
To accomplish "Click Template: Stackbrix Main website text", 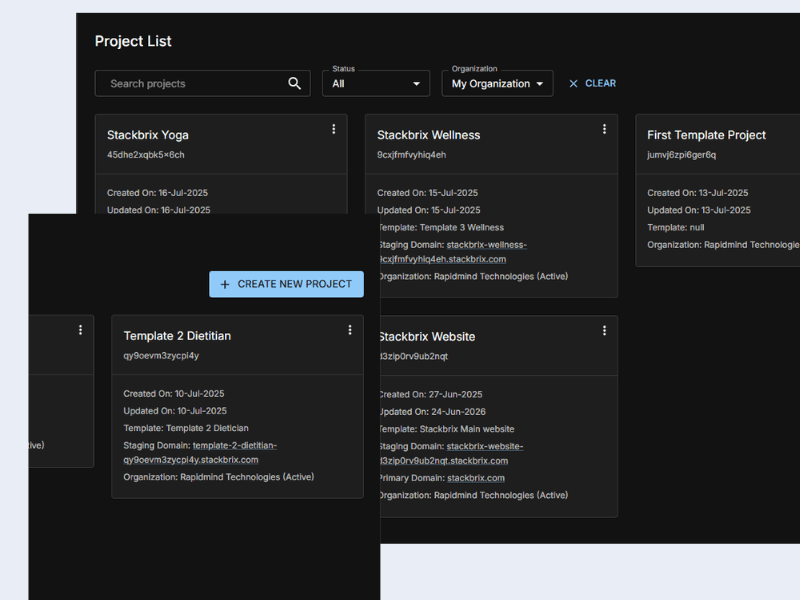I will pos(446,429).
